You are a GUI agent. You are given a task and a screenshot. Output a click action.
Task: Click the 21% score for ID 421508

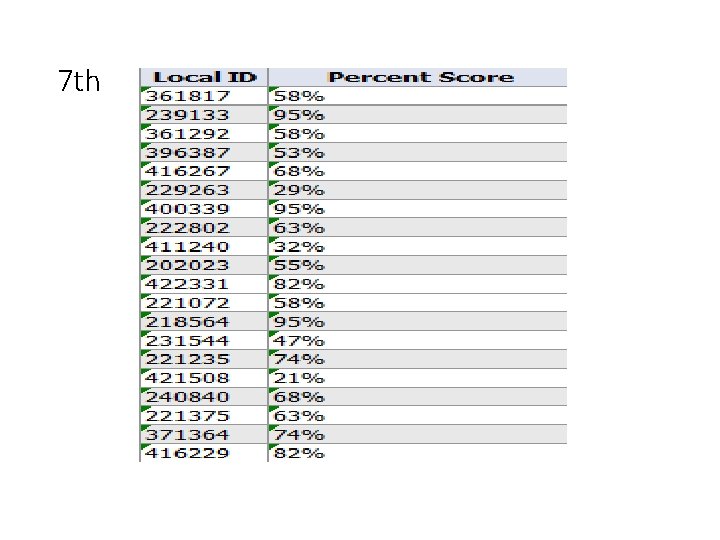point(418,378)
